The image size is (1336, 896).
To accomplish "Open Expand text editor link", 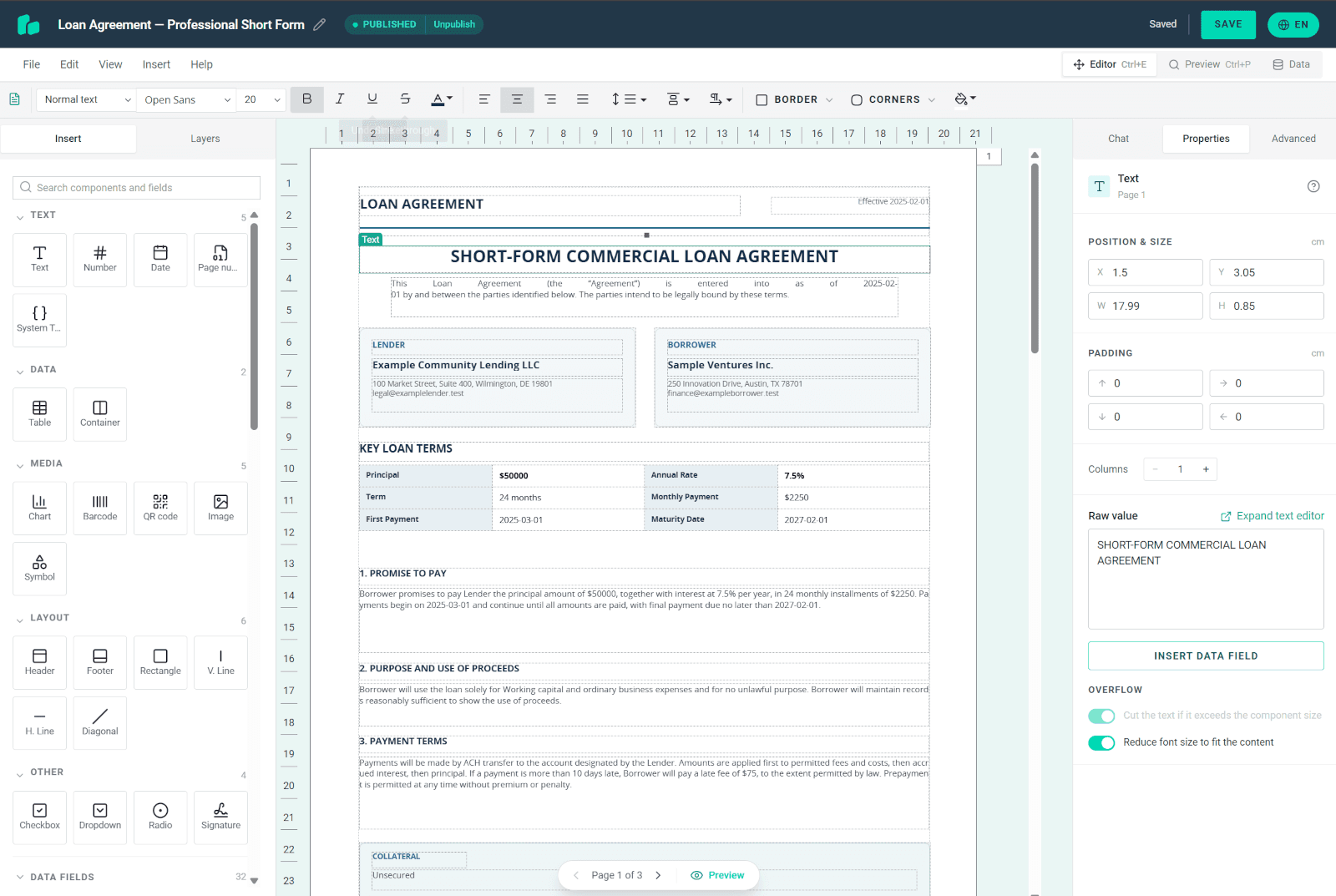I will pyautogui.click(x=1273, y=516).
